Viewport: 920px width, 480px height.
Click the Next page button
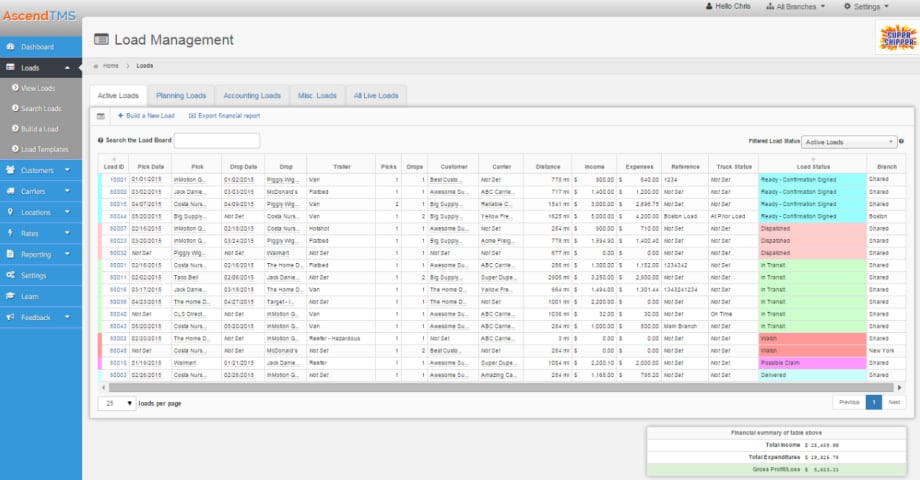(894, 403)
